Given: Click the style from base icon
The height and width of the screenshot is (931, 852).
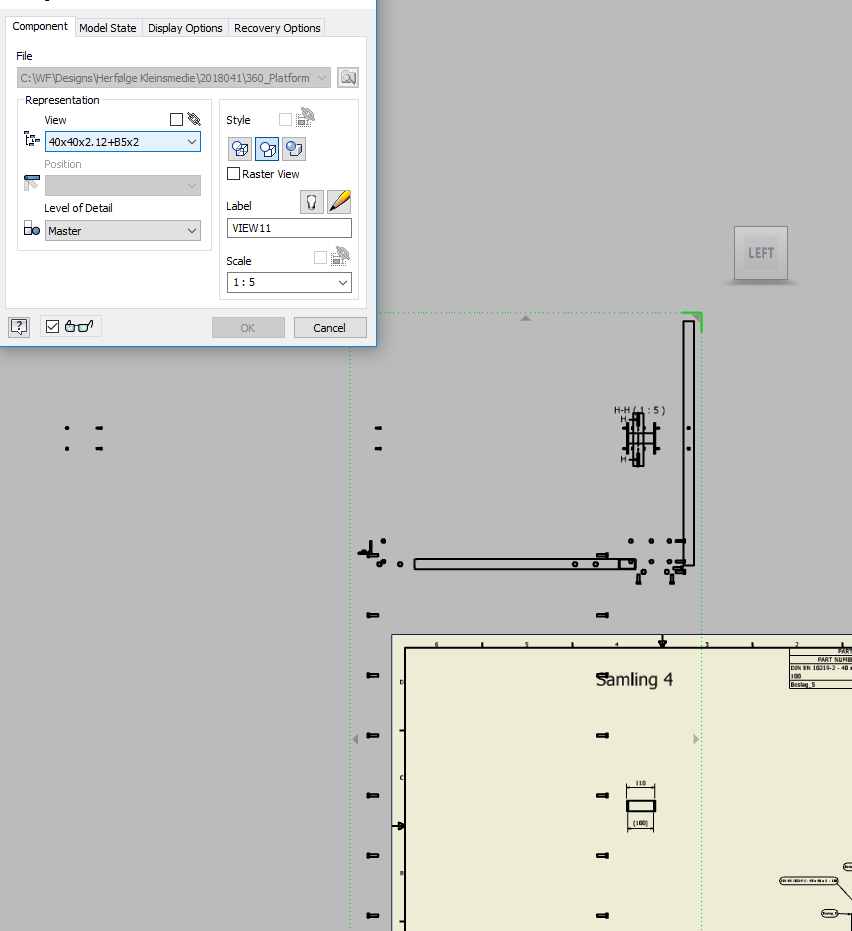Looking at the screenshot, I should pos(305,116).
